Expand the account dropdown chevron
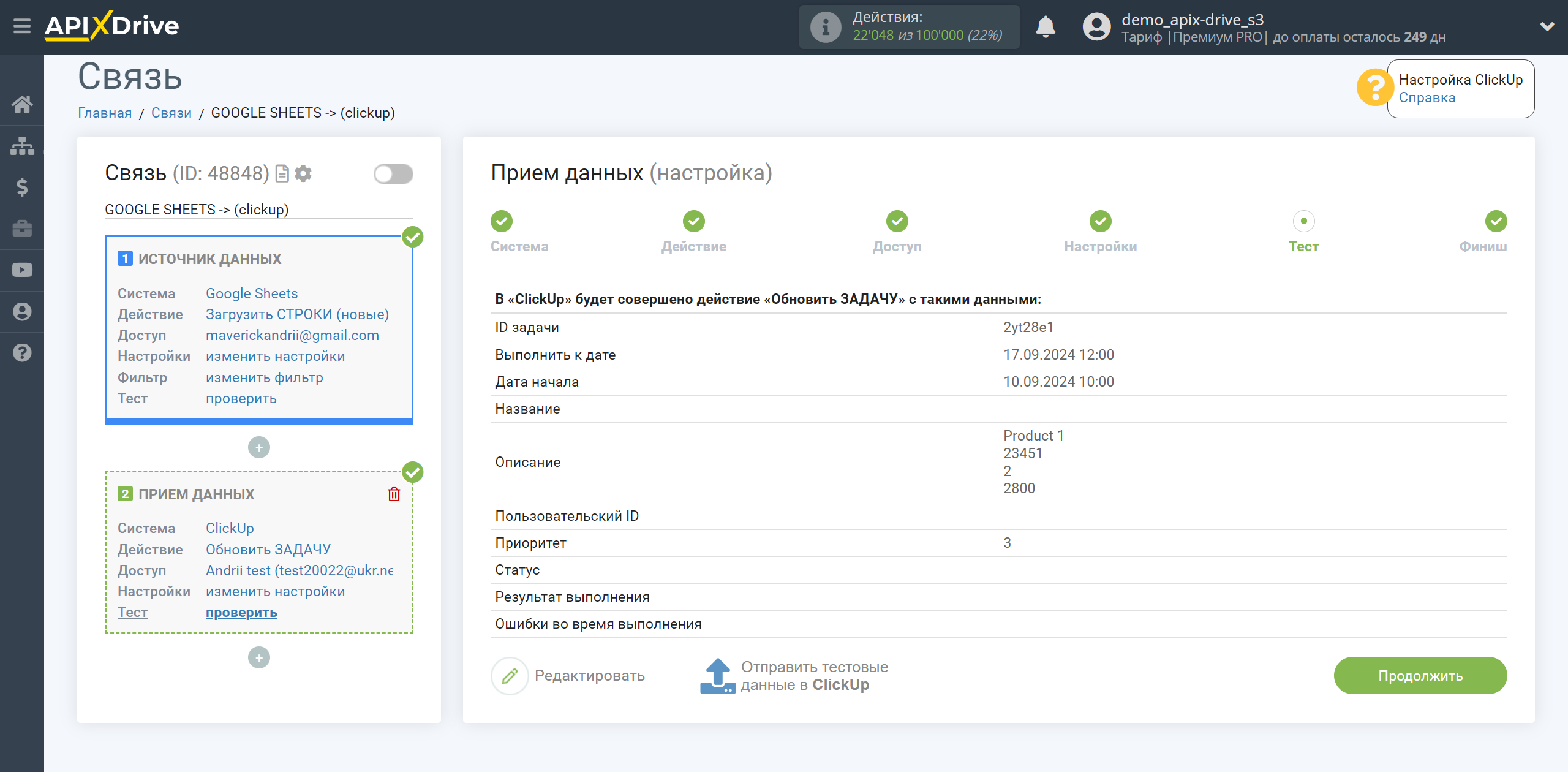Image resolution: width=1568 pixels, height=772 pixels. point(1547,26)
